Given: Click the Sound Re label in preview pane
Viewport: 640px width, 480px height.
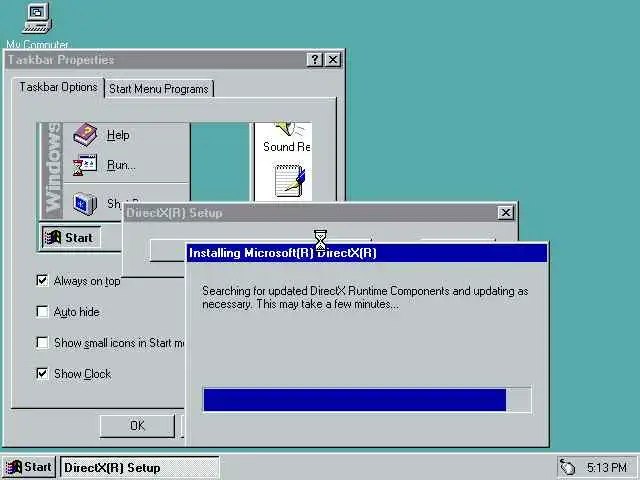Looking at the screenshot, I should point(287,147).
